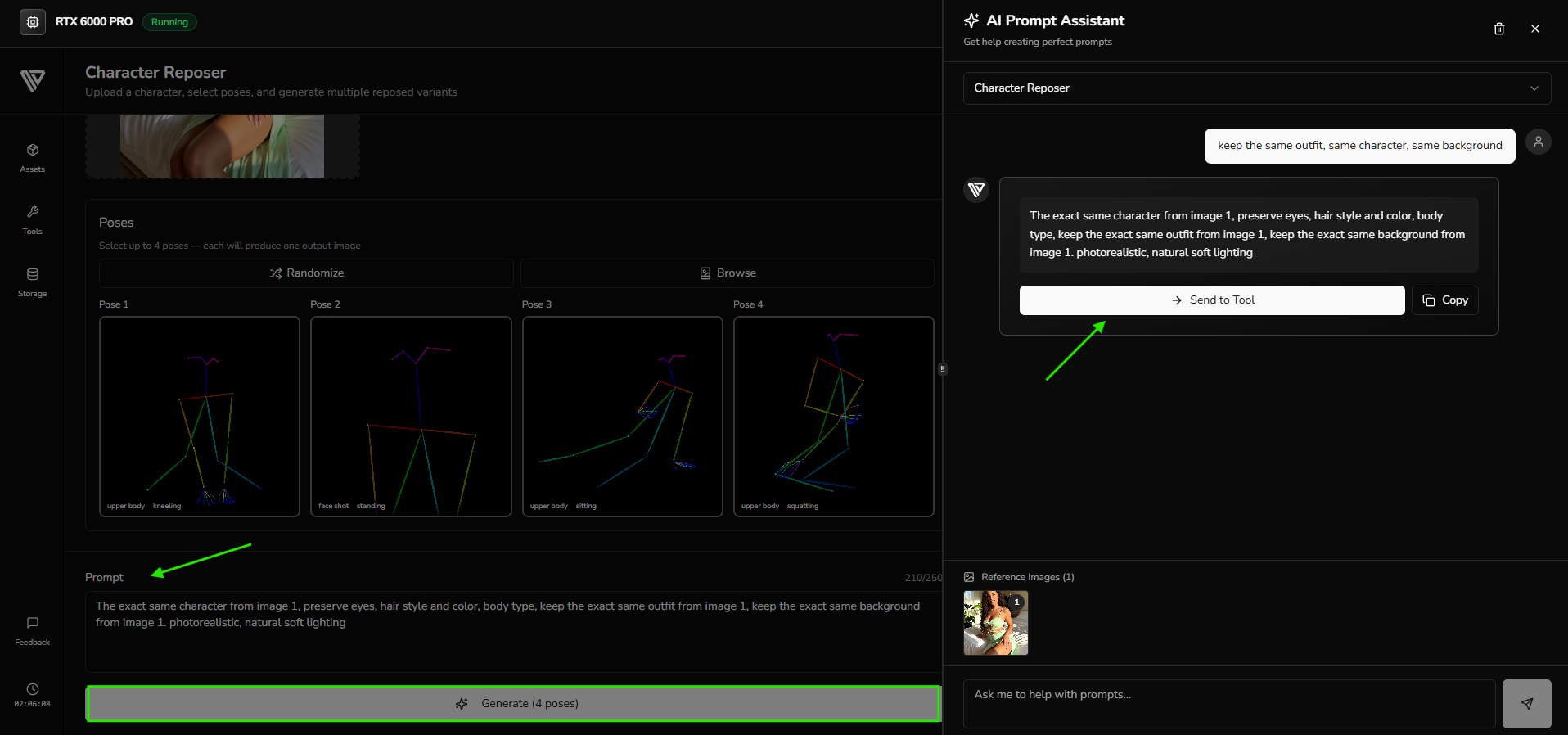The width and height of the screenshot is (1568, 735).
Task: Select the Pose 1 kneeling thumbnail
Action: tap(200, 417)
